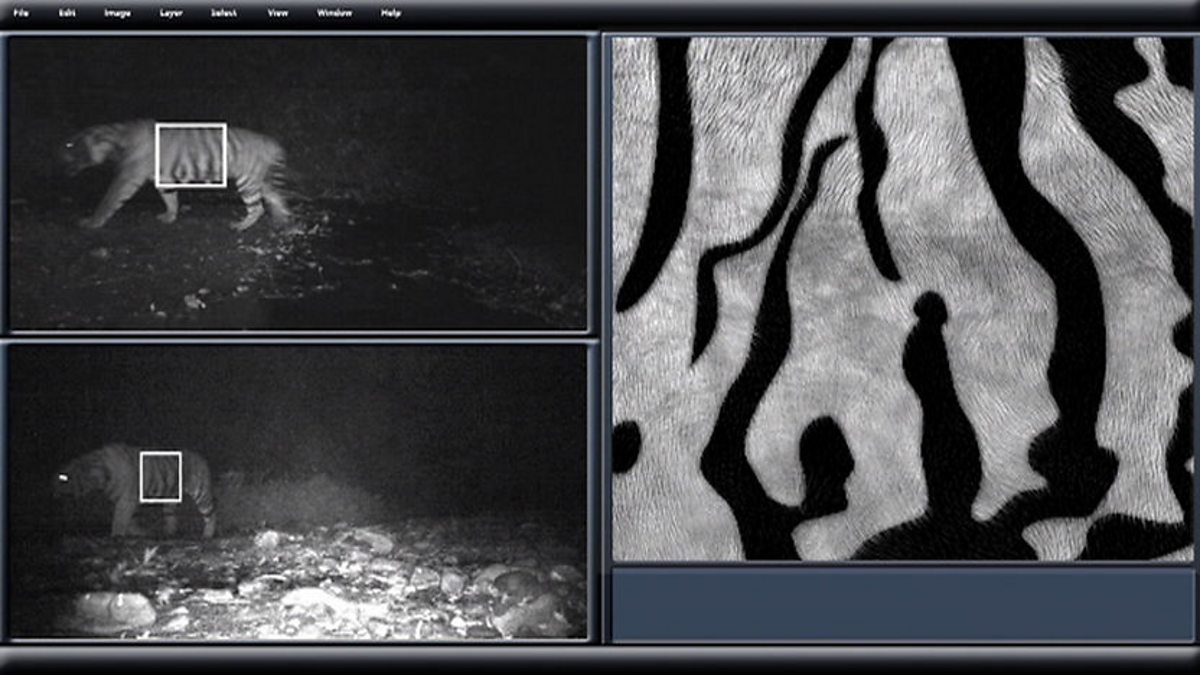Open the Edit menu

(x=67, y=13)
